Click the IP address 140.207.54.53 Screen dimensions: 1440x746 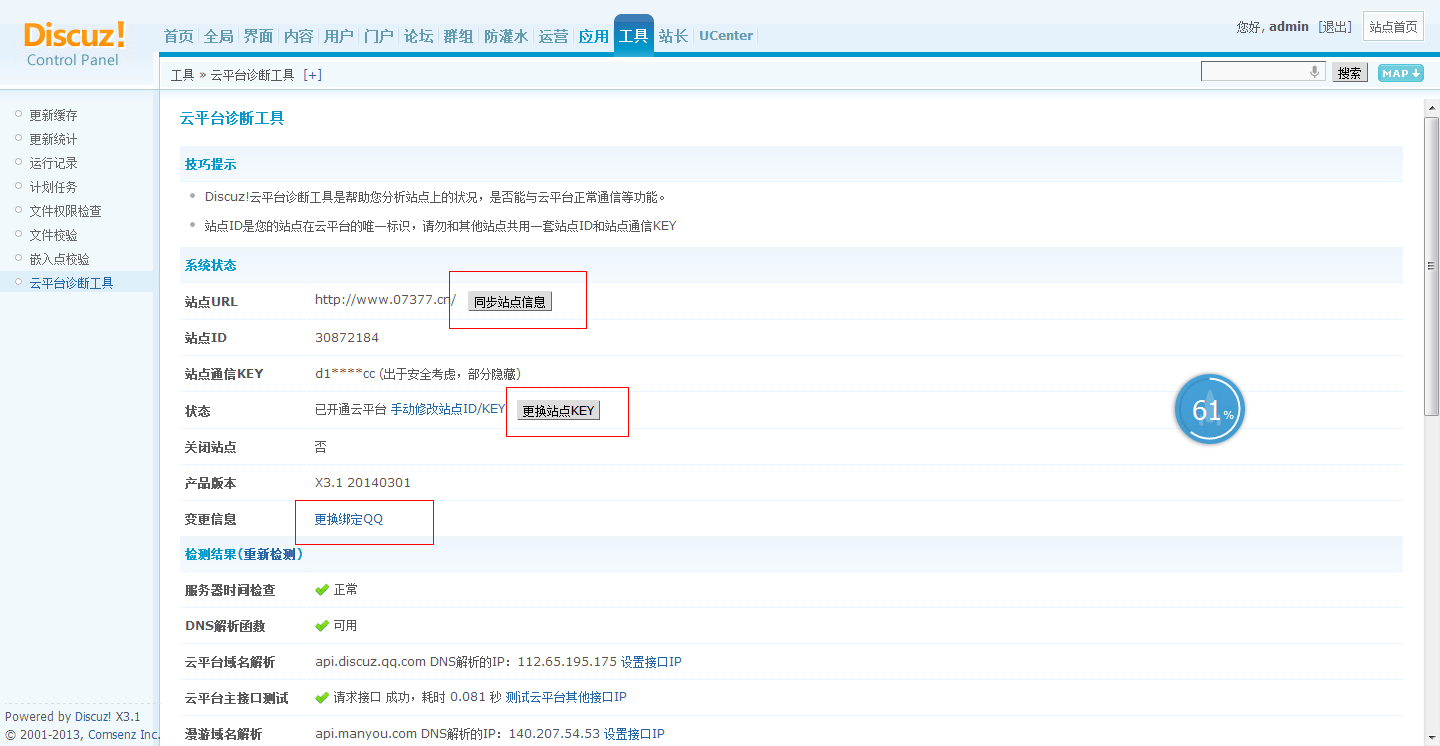(554, 734)
